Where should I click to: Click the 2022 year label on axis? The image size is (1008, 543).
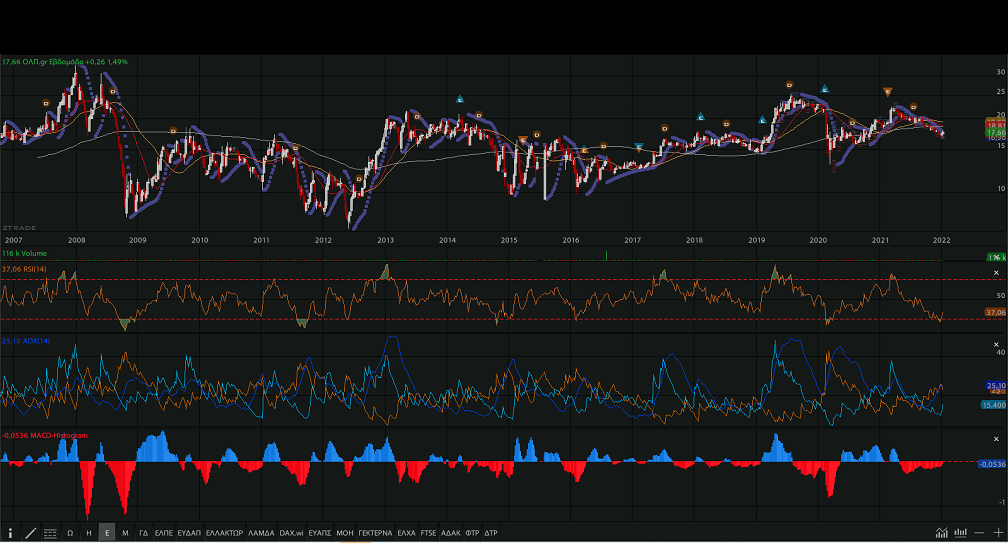[942, 240]
